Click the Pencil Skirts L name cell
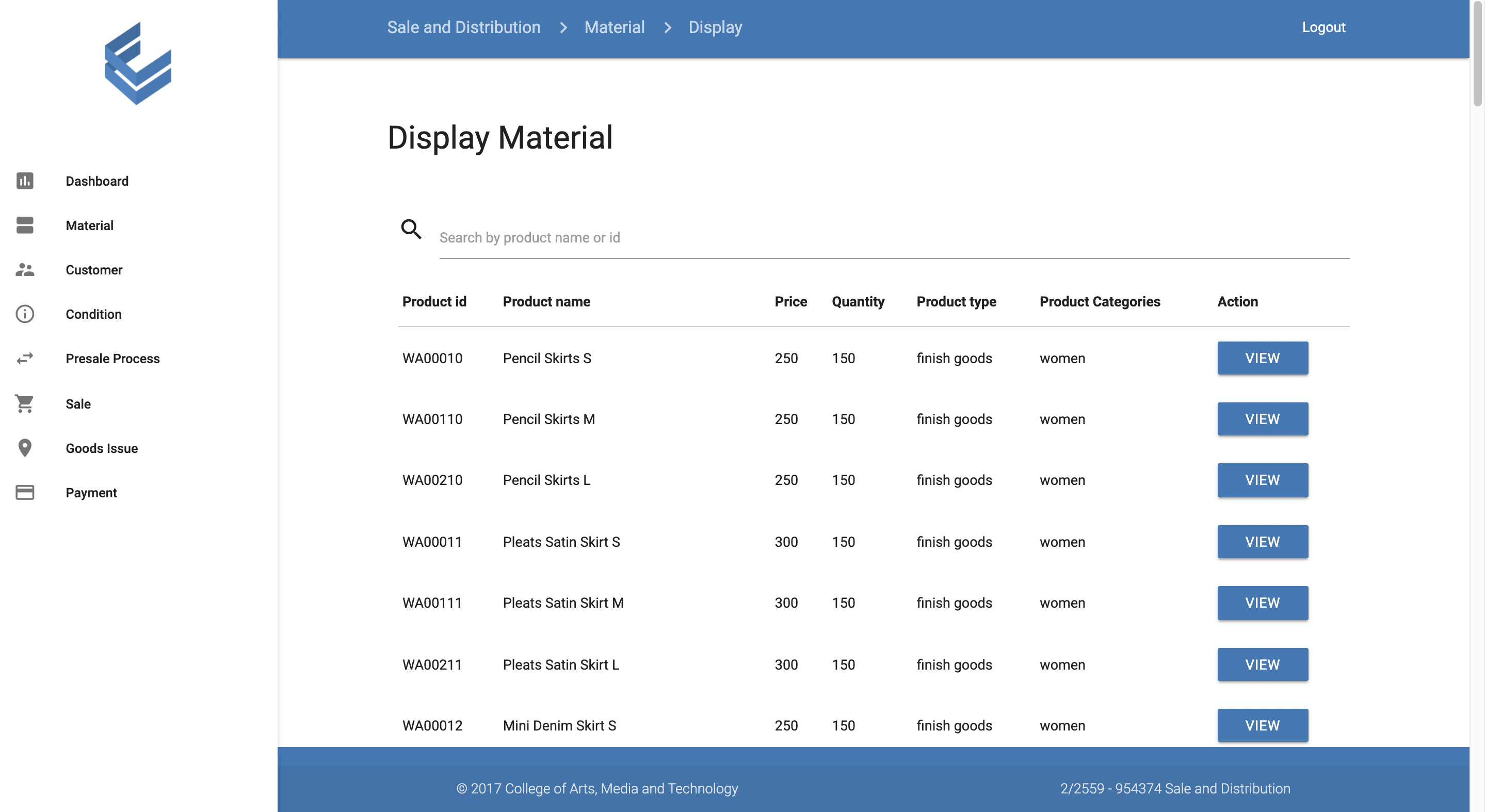The image size is (1485, 812). tap(546, 480)
